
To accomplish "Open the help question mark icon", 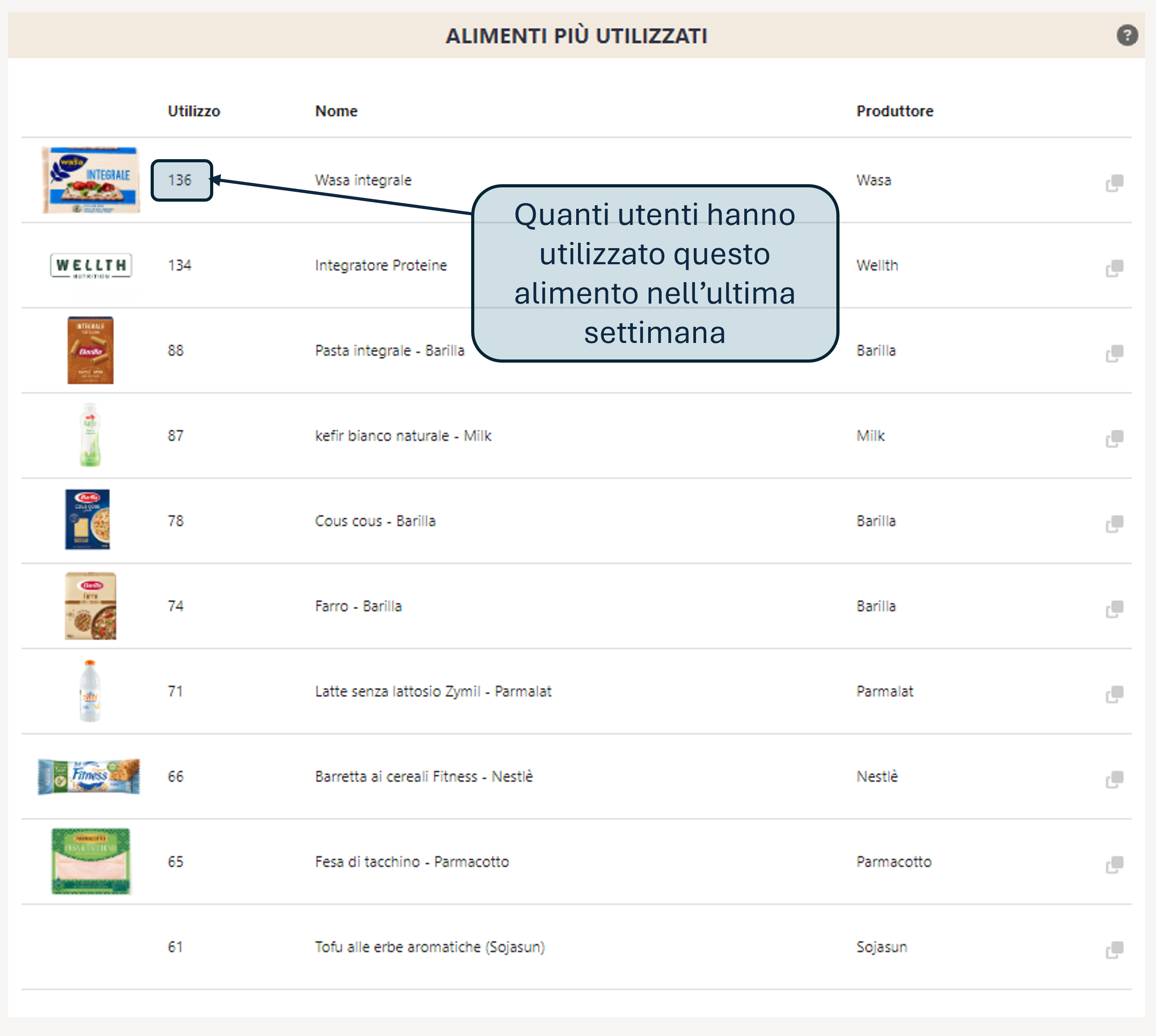I will (x=1127, y=35).
